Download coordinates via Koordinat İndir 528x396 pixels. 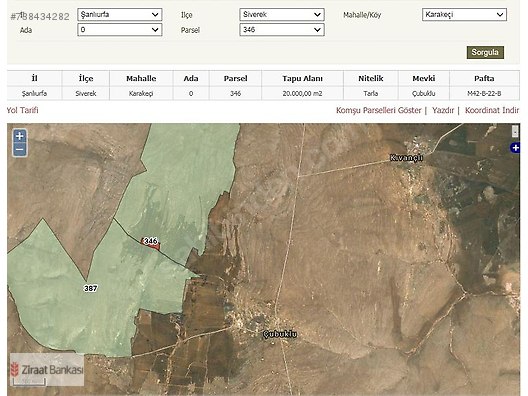click(492, 110)
